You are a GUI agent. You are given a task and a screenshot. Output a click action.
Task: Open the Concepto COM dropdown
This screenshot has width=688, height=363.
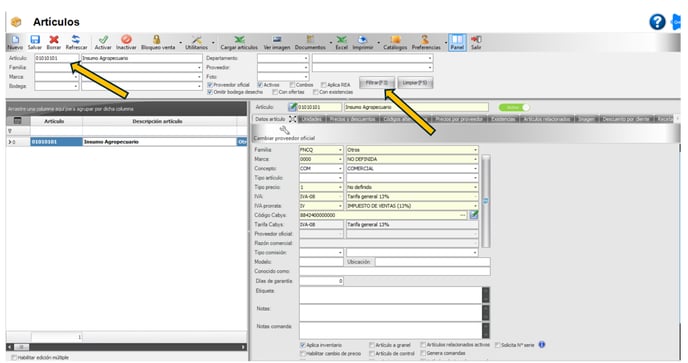(x=340, y=169)
